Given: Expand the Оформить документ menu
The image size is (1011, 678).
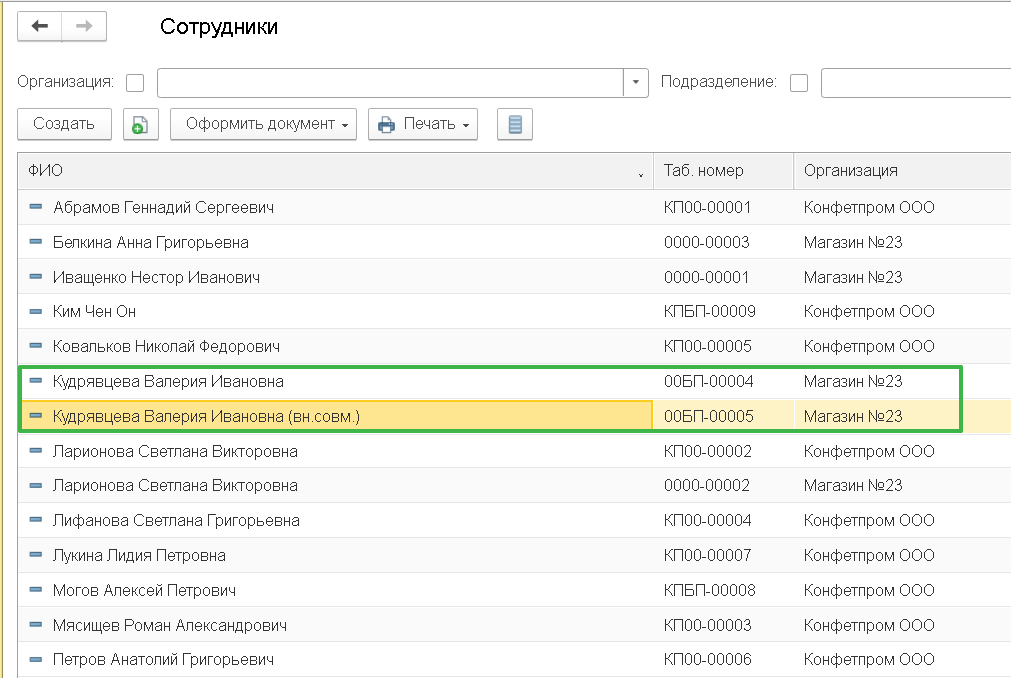Looking at the screenshot, I should click(x=263, y=124).
